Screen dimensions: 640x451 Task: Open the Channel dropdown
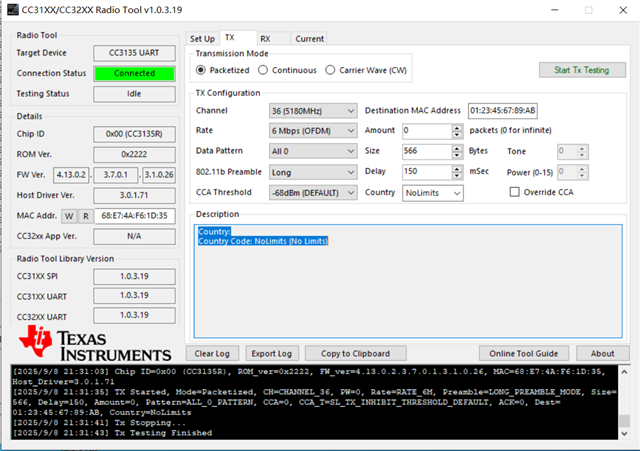tap(313, 111)
